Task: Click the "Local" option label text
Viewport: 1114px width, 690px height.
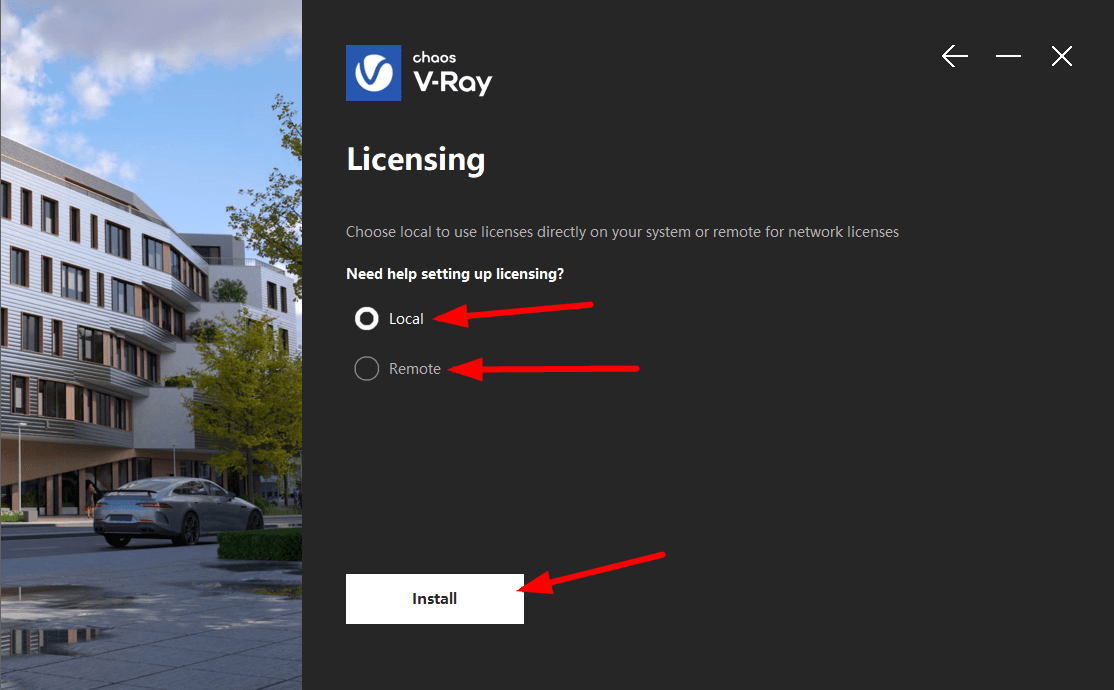Action: (406, 319)
